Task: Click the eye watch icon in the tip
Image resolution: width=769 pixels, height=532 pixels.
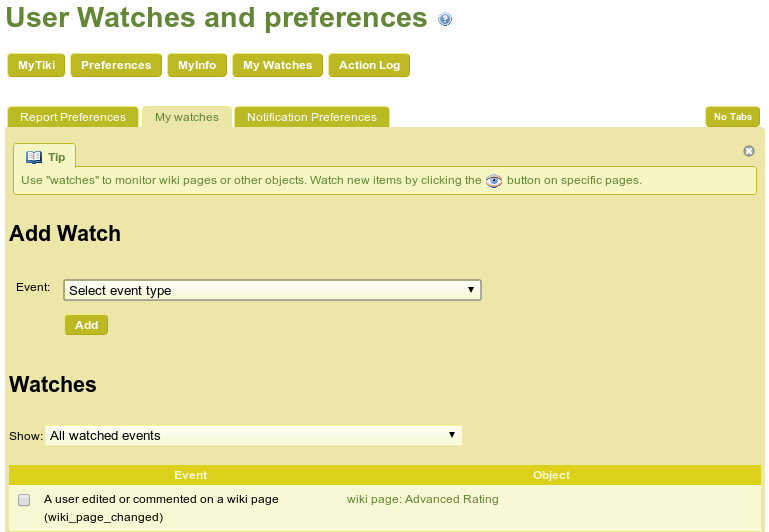Action: (494, 181)
